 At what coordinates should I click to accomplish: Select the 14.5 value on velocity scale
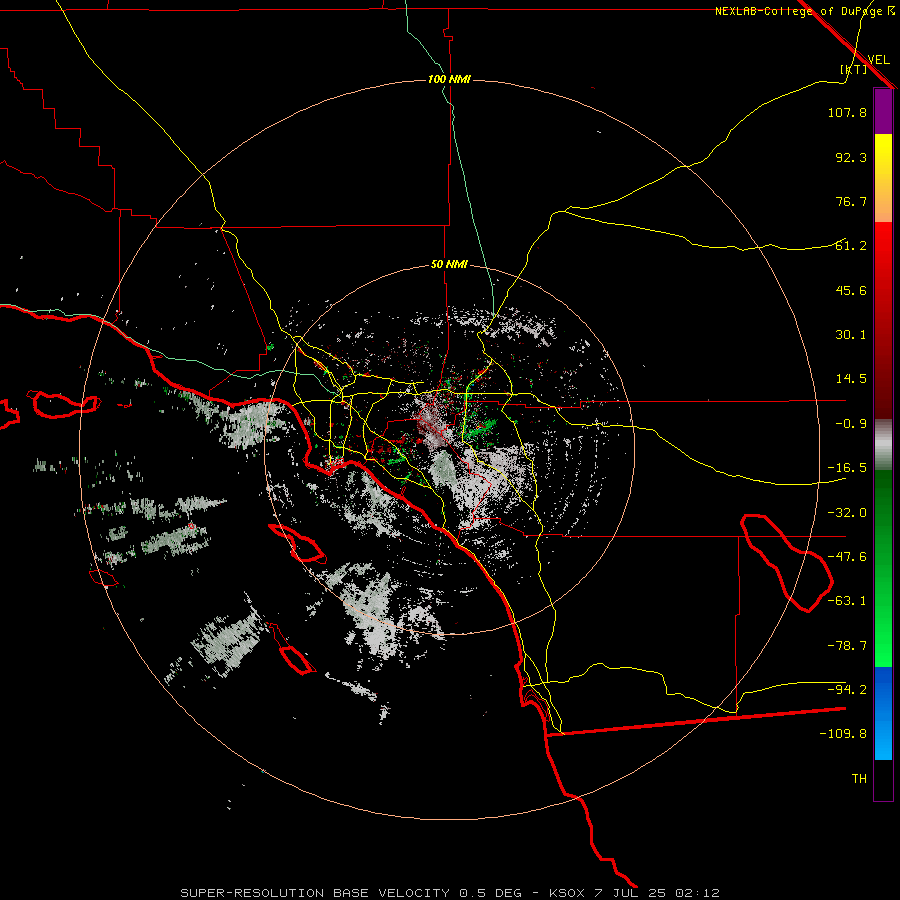(851, 379)
